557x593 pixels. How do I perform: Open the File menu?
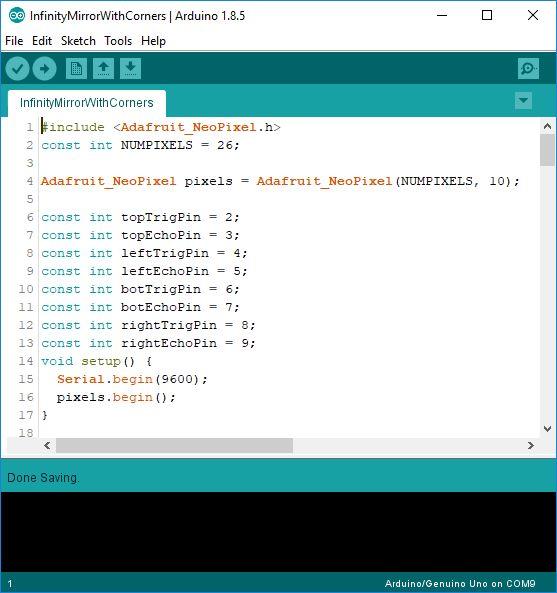click(14, 41)
